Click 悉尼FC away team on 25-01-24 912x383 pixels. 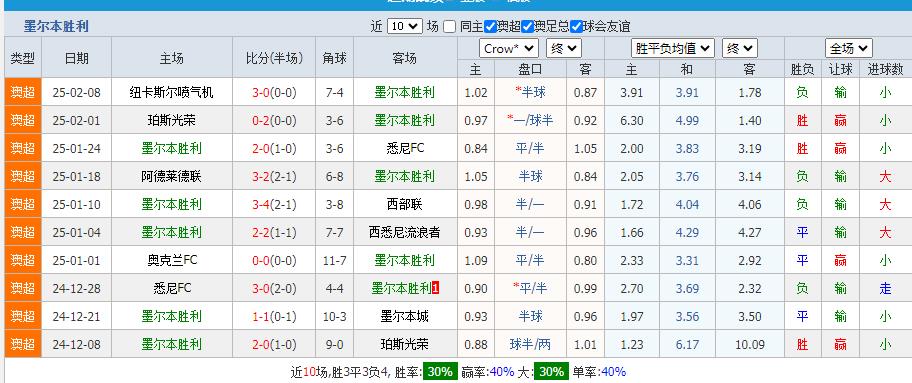405,148
